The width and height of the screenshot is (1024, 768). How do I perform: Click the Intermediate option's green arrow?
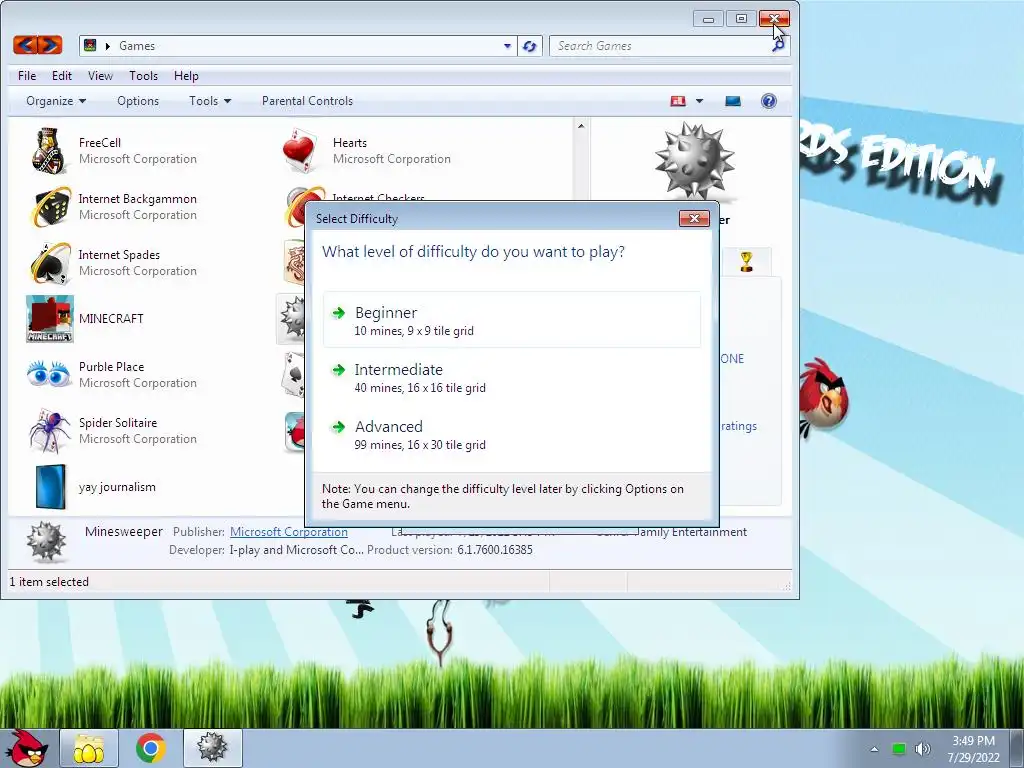[338, 370]
